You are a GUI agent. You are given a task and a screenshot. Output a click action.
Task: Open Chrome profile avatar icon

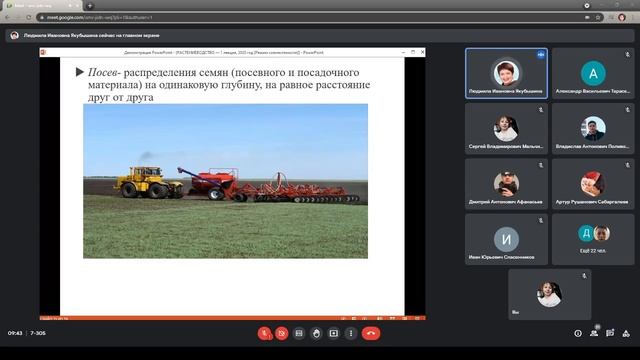tap(622, 18)
